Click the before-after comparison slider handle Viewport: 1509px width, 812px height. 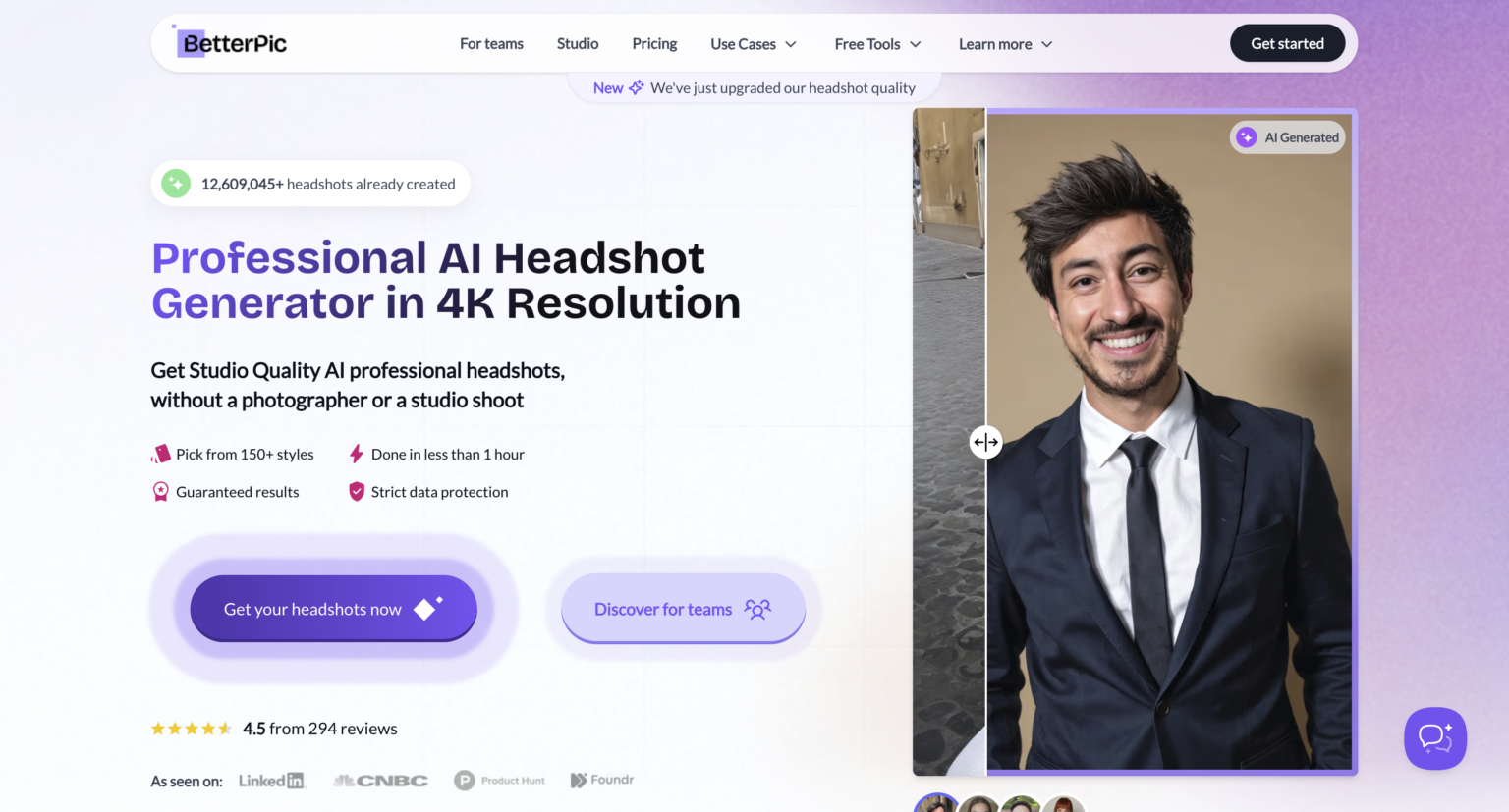point(985,442)
